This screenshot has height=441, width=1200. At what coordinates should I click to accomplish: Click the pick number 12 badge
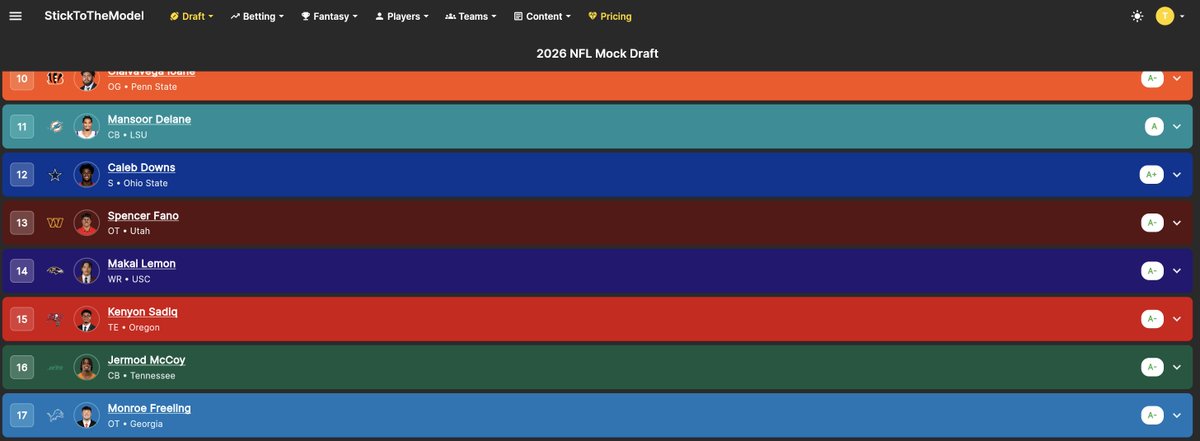pos(23,175)
